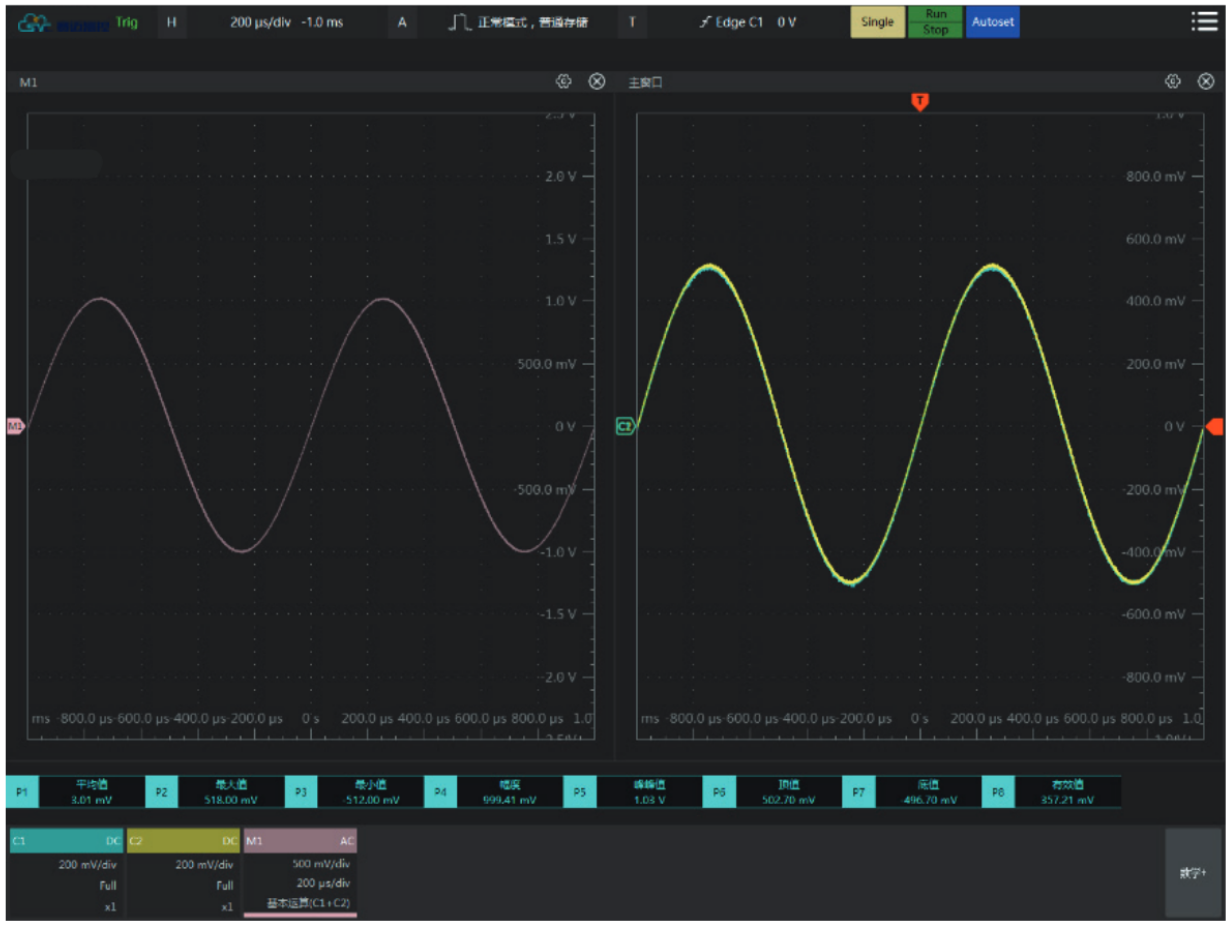Select the orange trigger level arrow marker
Image resolution: width=1232 pixels, height=934 pixels.
pyautogui.click(x=1215, y=427)
